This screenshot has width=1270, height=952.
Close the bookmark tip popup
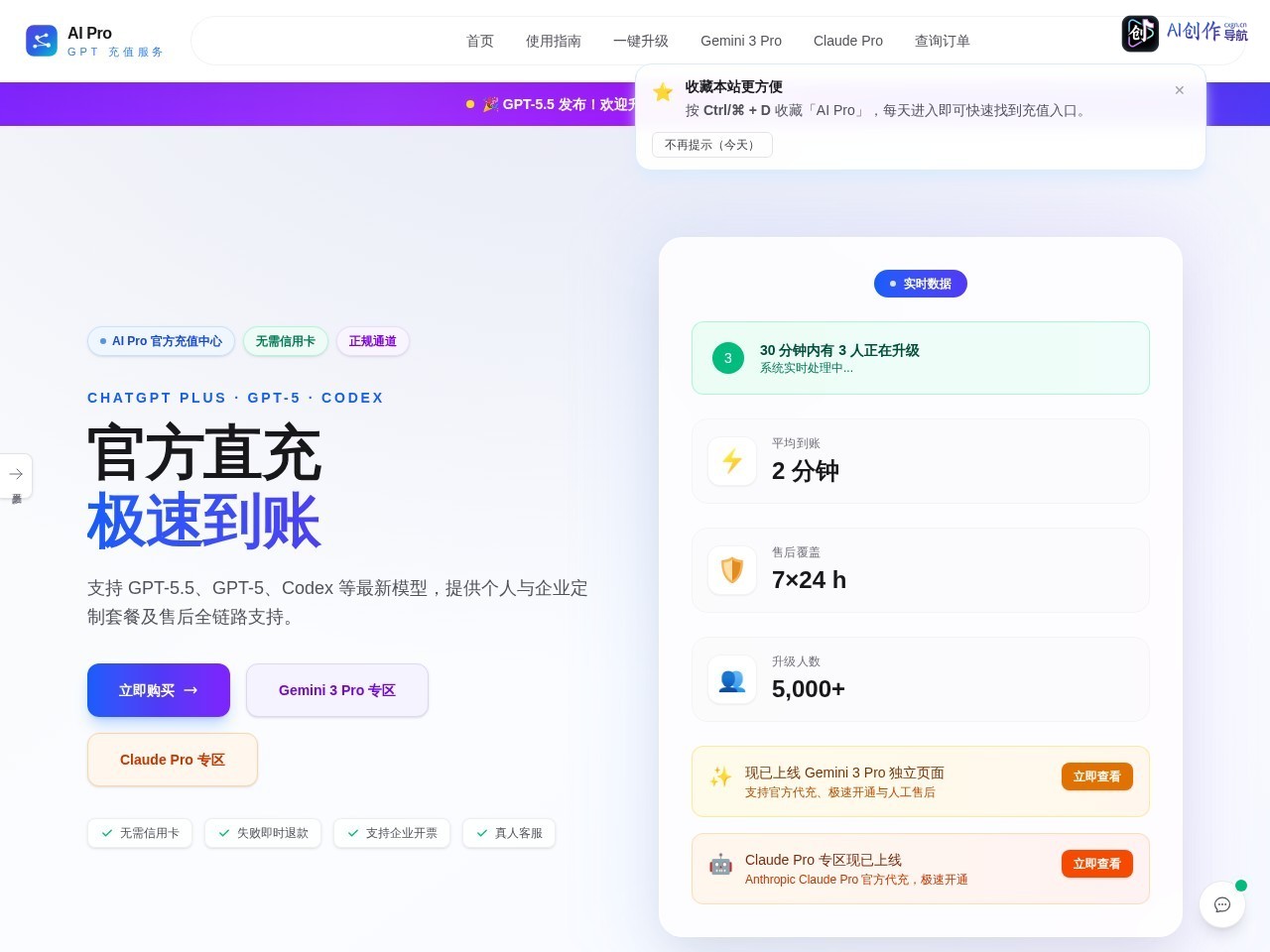(x=1180, y=90)
